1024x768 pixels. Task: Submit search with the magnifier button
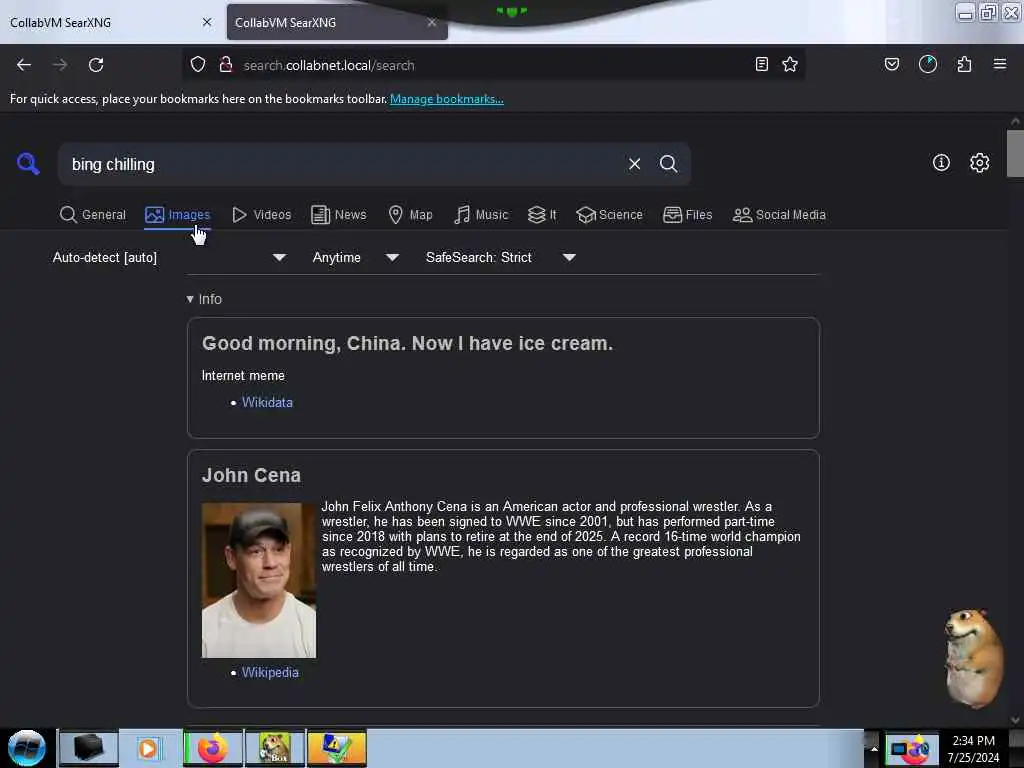(668, 164)
